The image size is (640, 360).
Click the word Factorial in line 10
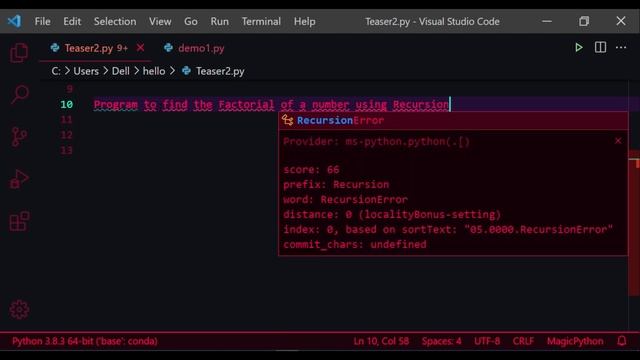246,104
